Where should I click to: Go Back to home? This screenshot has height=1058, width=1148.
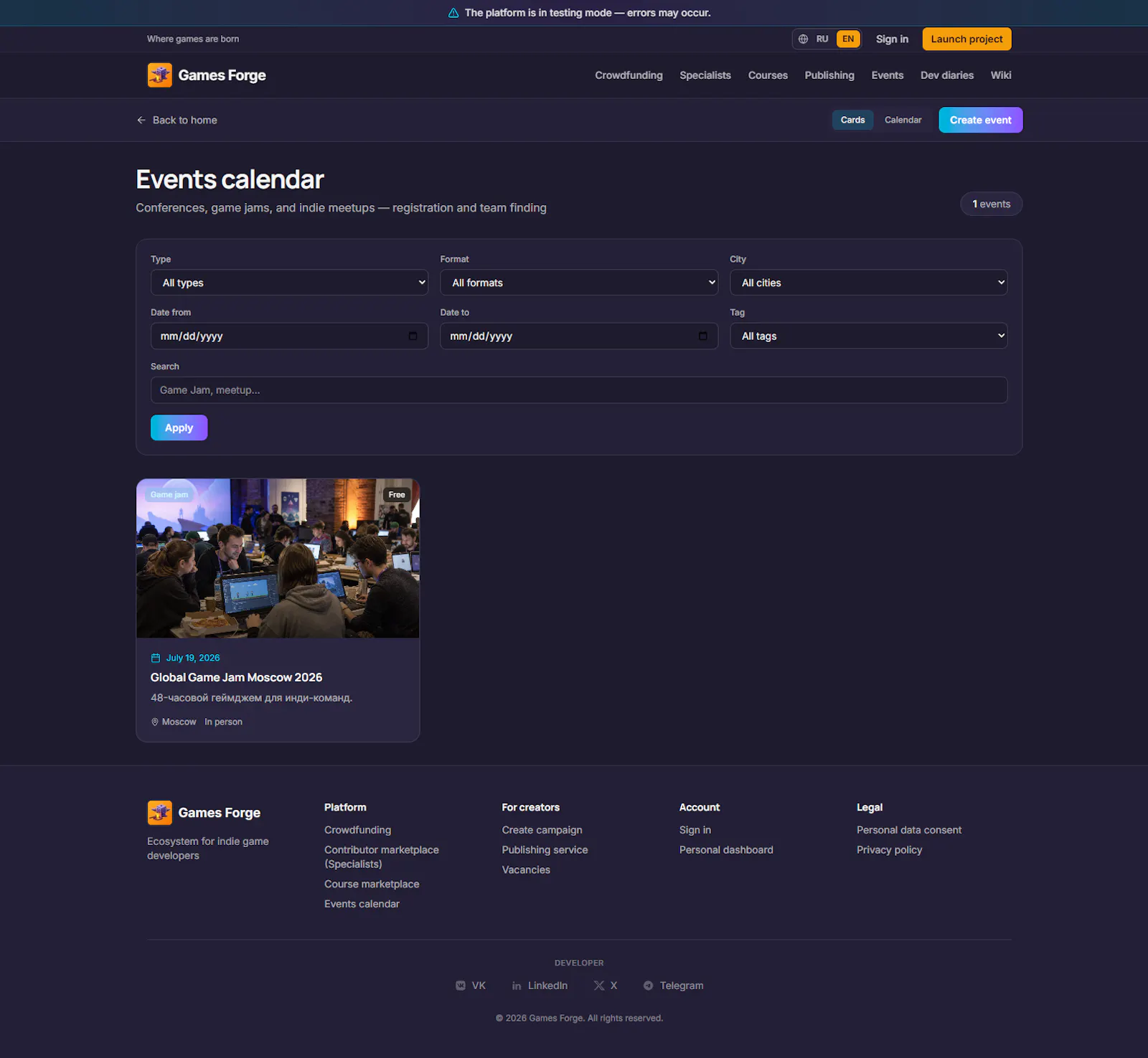pos(177,120)
